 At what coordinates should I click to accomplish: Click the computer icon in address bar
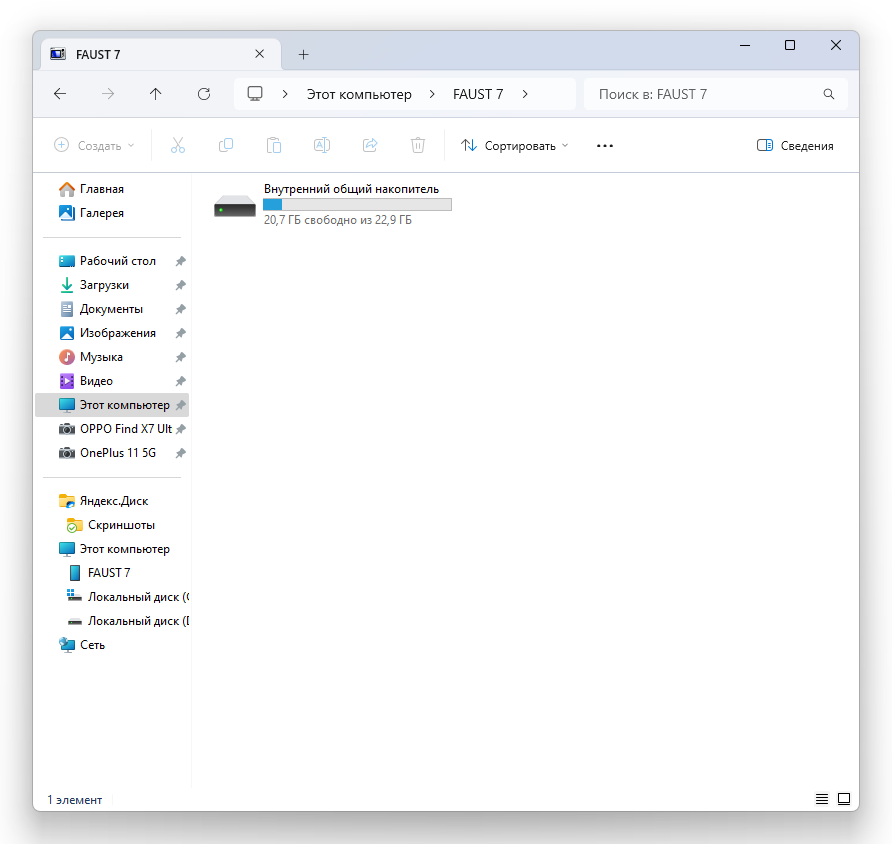(255, 94)
